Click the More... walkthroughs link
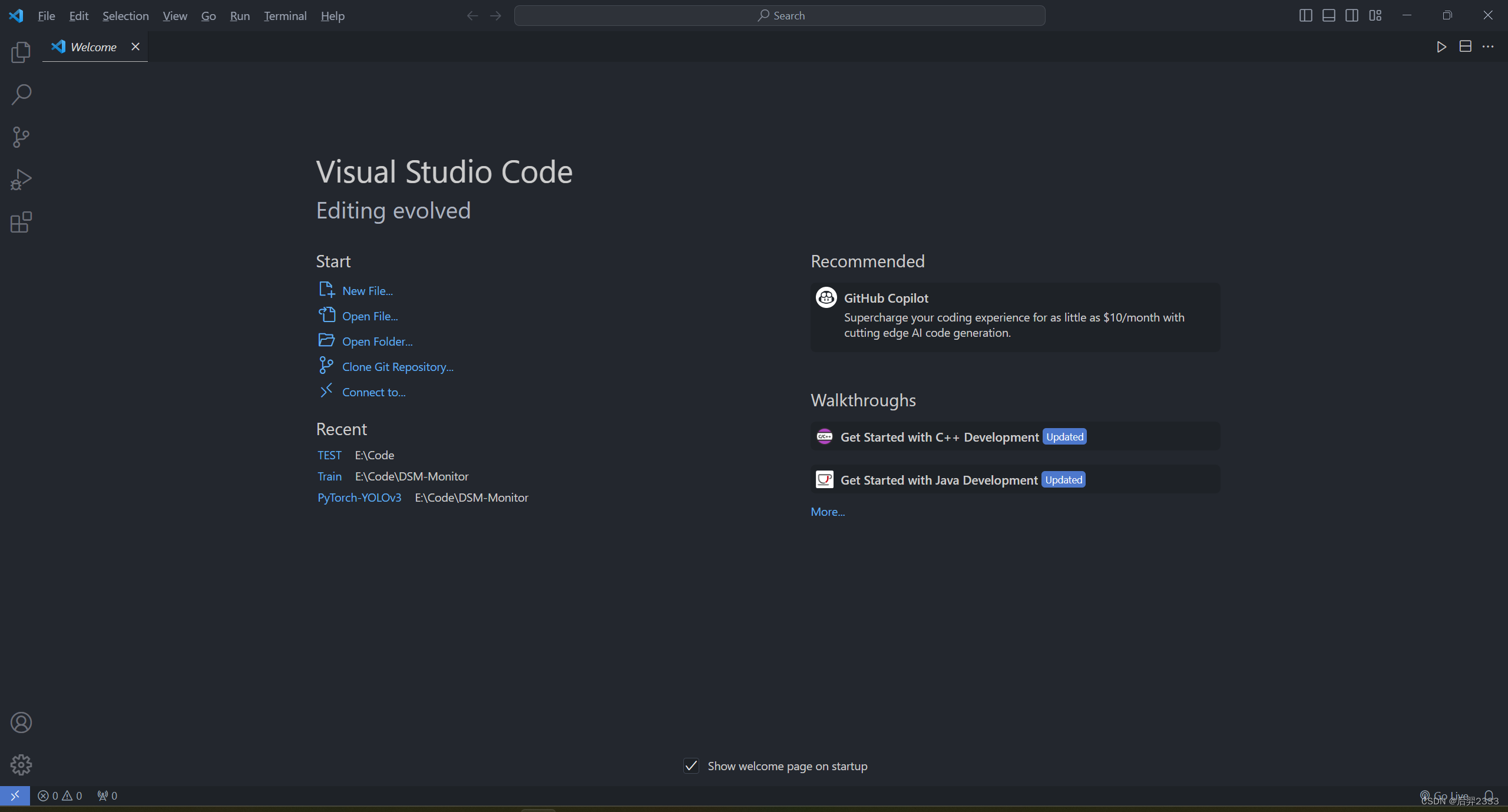This screenshot has width=1508, height=812. pos(828,512)
